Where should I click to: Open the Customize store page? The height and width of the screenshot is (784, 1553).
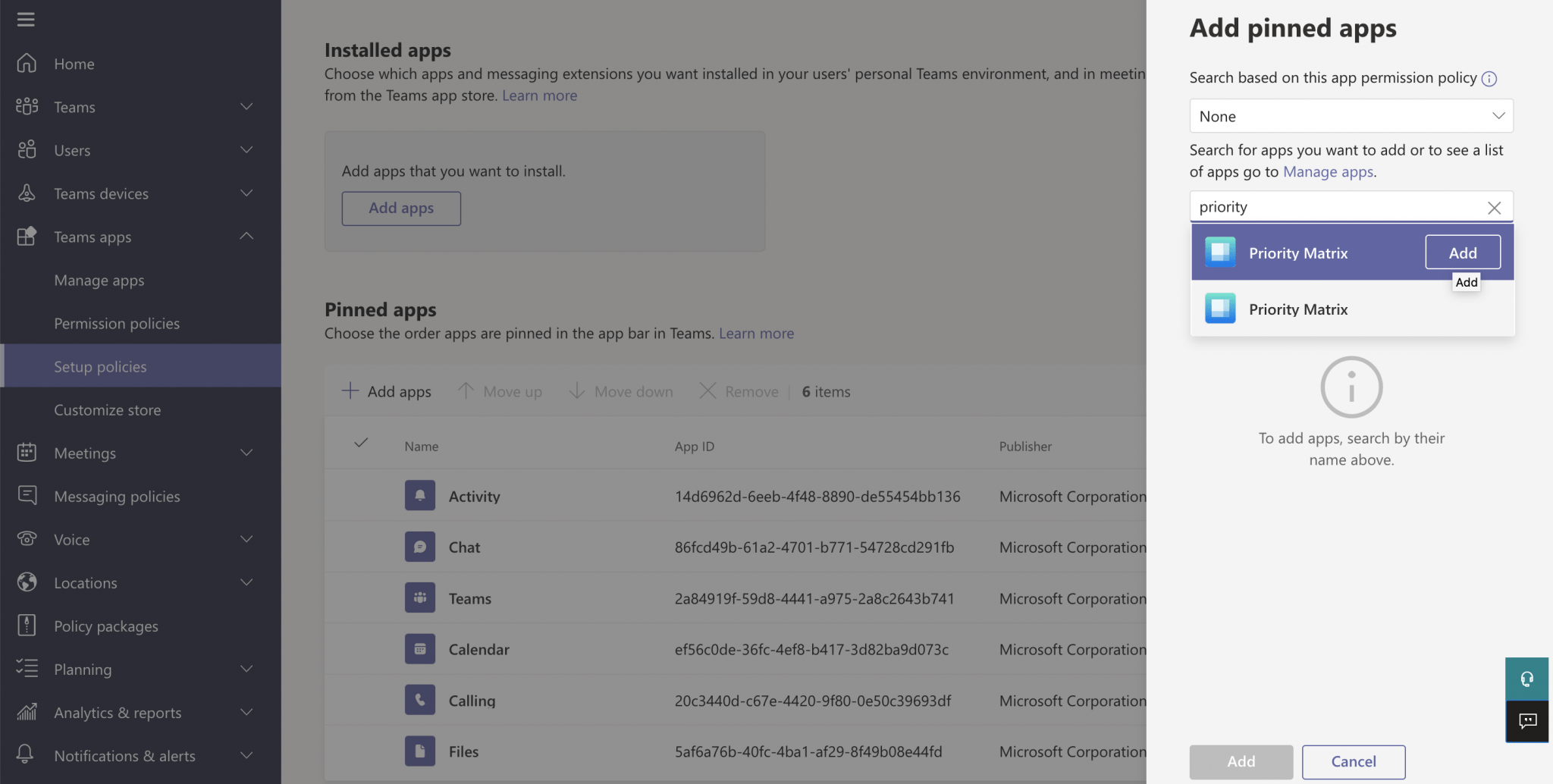[x=108, y=409]
